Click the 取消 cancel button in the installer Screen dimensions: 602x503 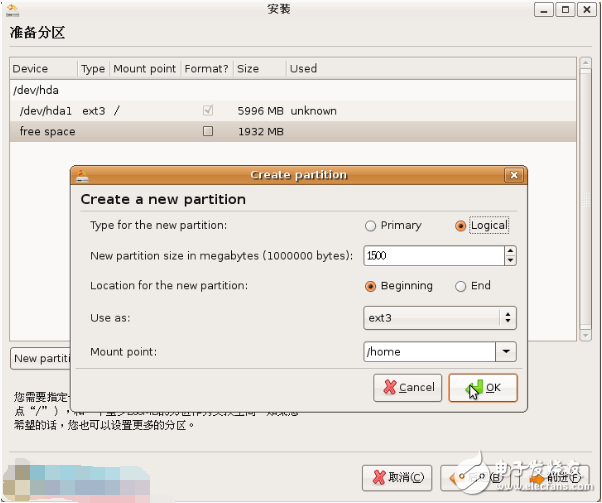pos(398,477)
